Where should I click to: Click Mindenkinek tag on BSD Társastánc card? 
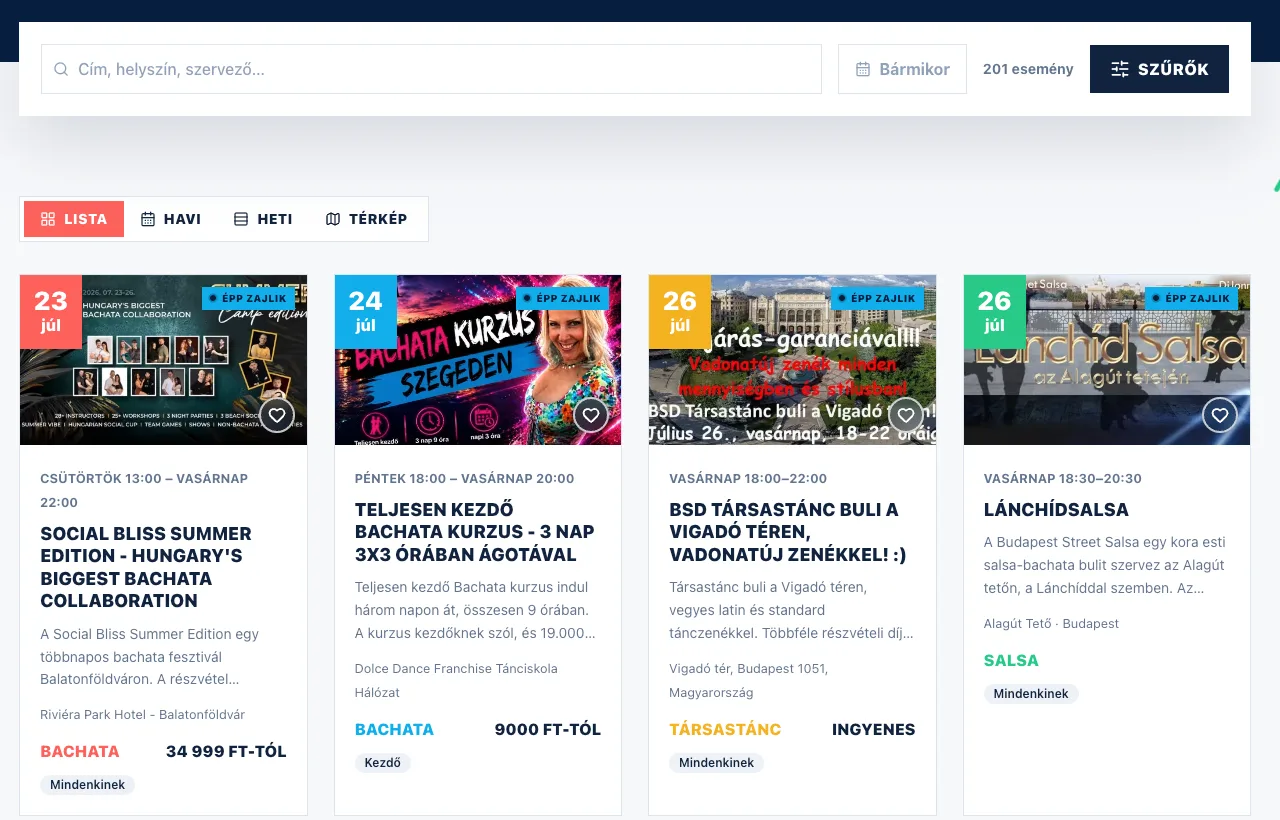pyautogui.click(x=717, y=763)
